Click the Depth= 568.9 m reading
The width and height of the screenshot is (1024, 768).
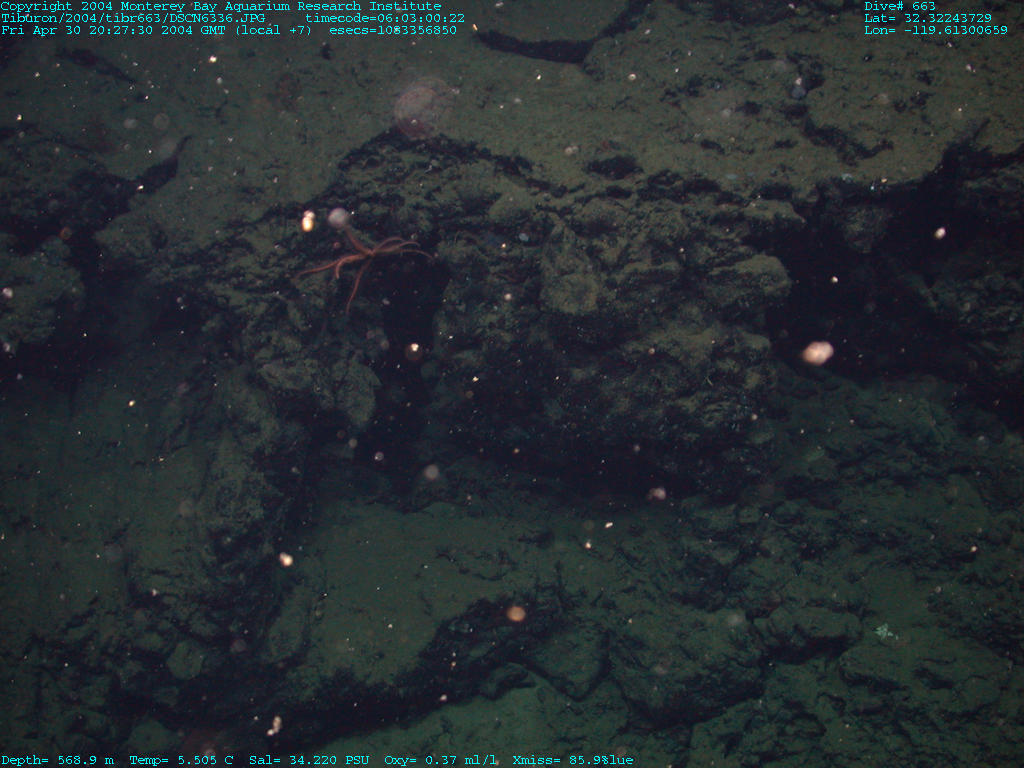[57, 760]
